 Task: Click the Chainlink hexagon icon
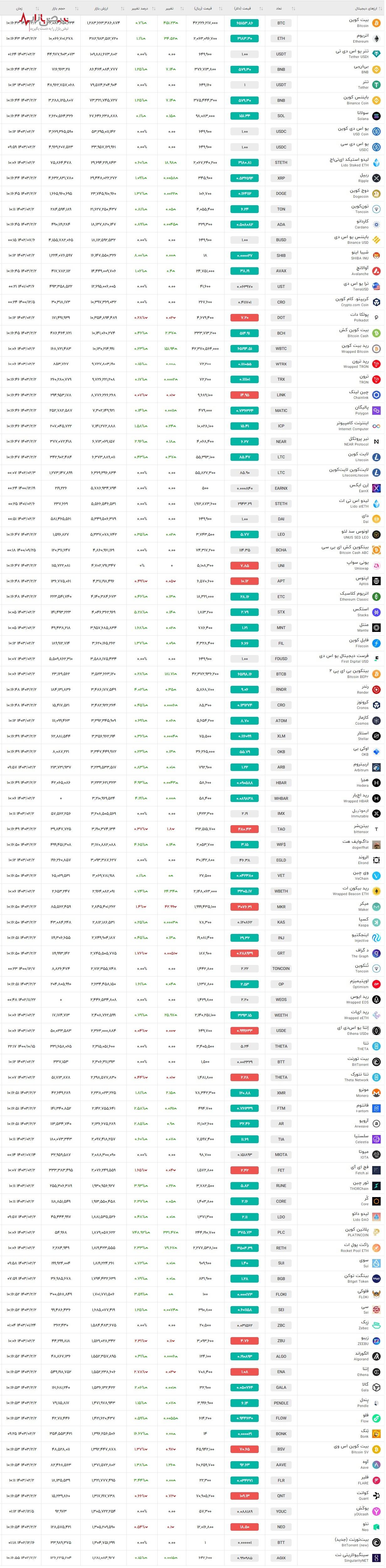[376, 395]
